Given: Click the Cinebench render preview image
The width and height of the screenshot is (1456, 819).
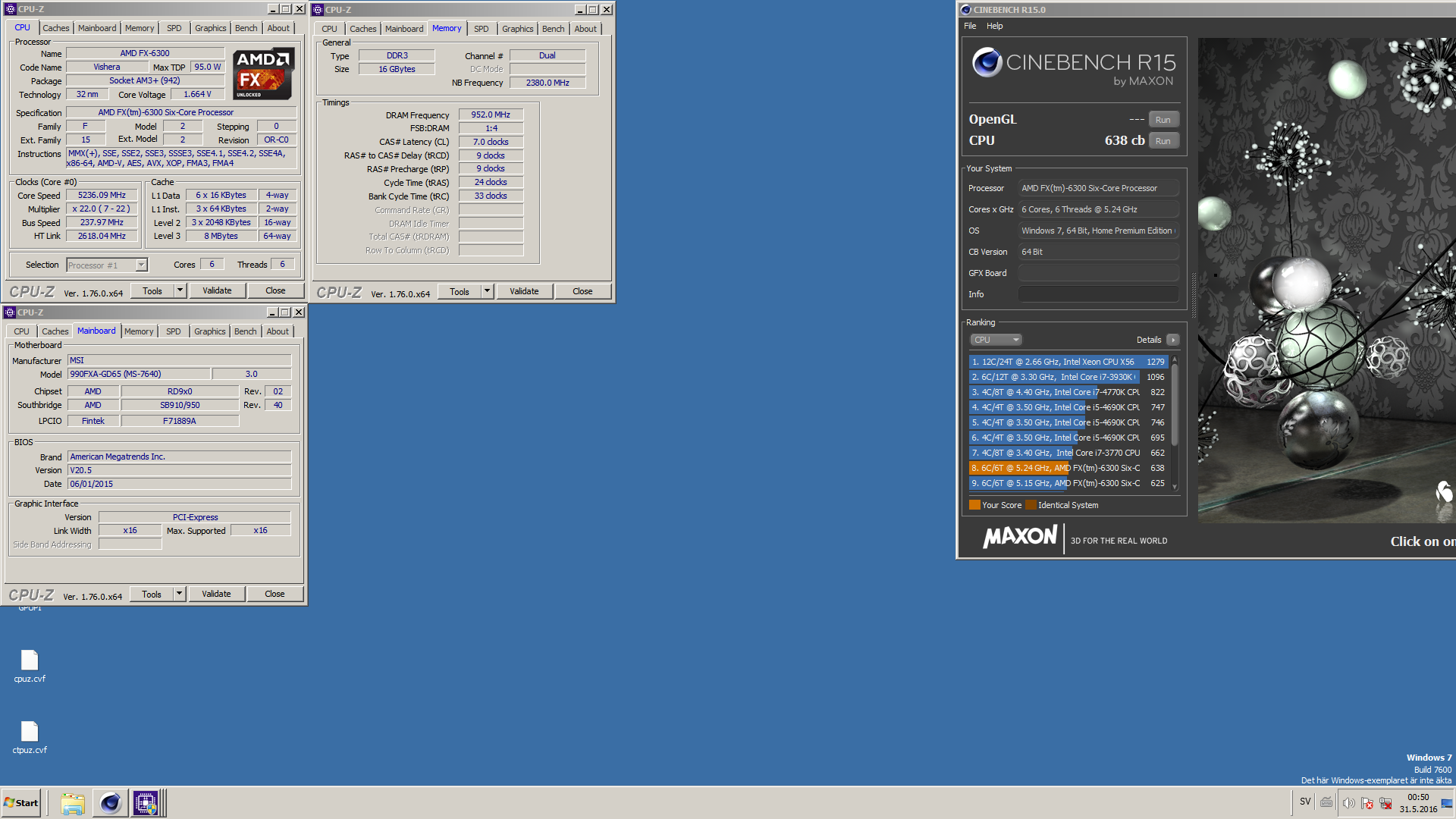Looking at the screenshot, I should tap(1326, 281).
